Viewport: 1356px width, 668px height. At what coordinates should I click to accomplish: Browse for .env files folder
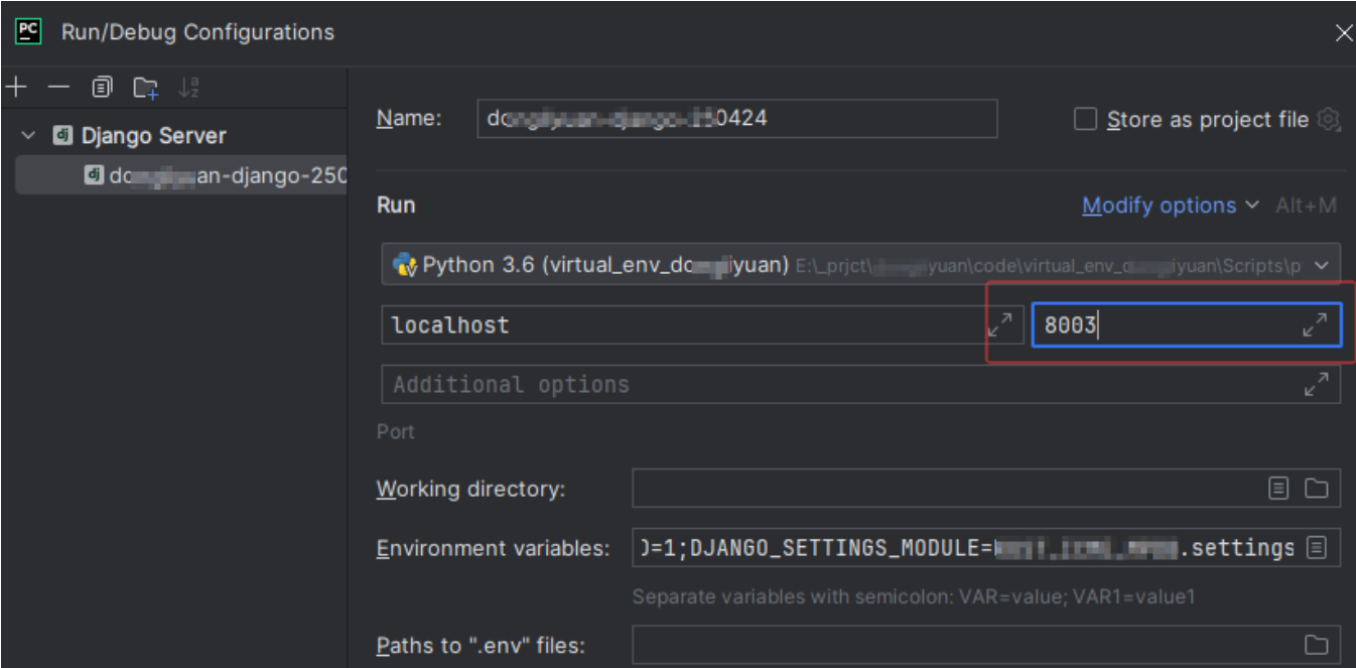coord(1316,644)
